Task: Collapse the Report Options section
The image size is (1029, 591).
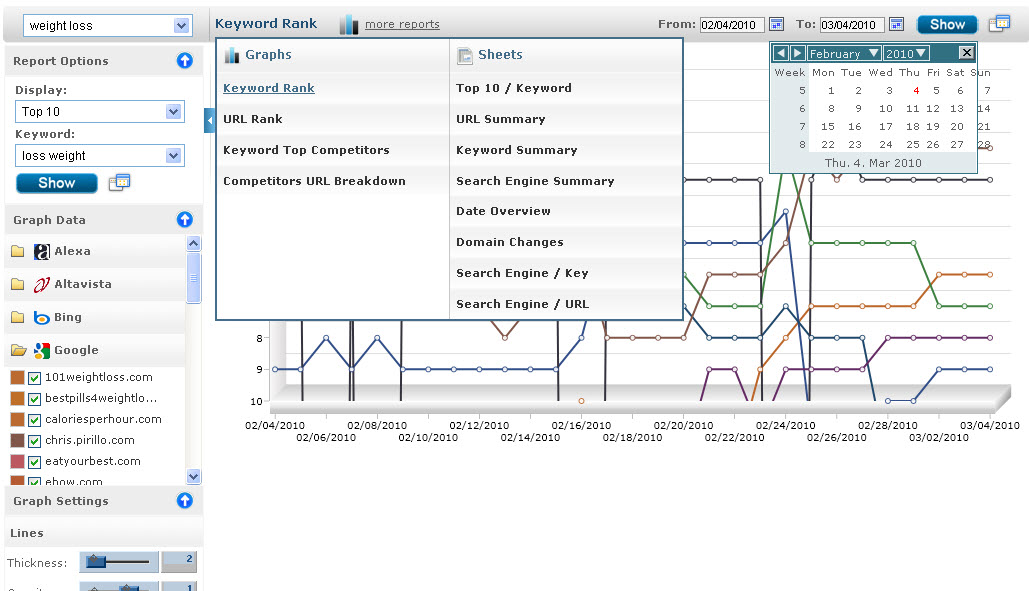Action: [184, 61]
